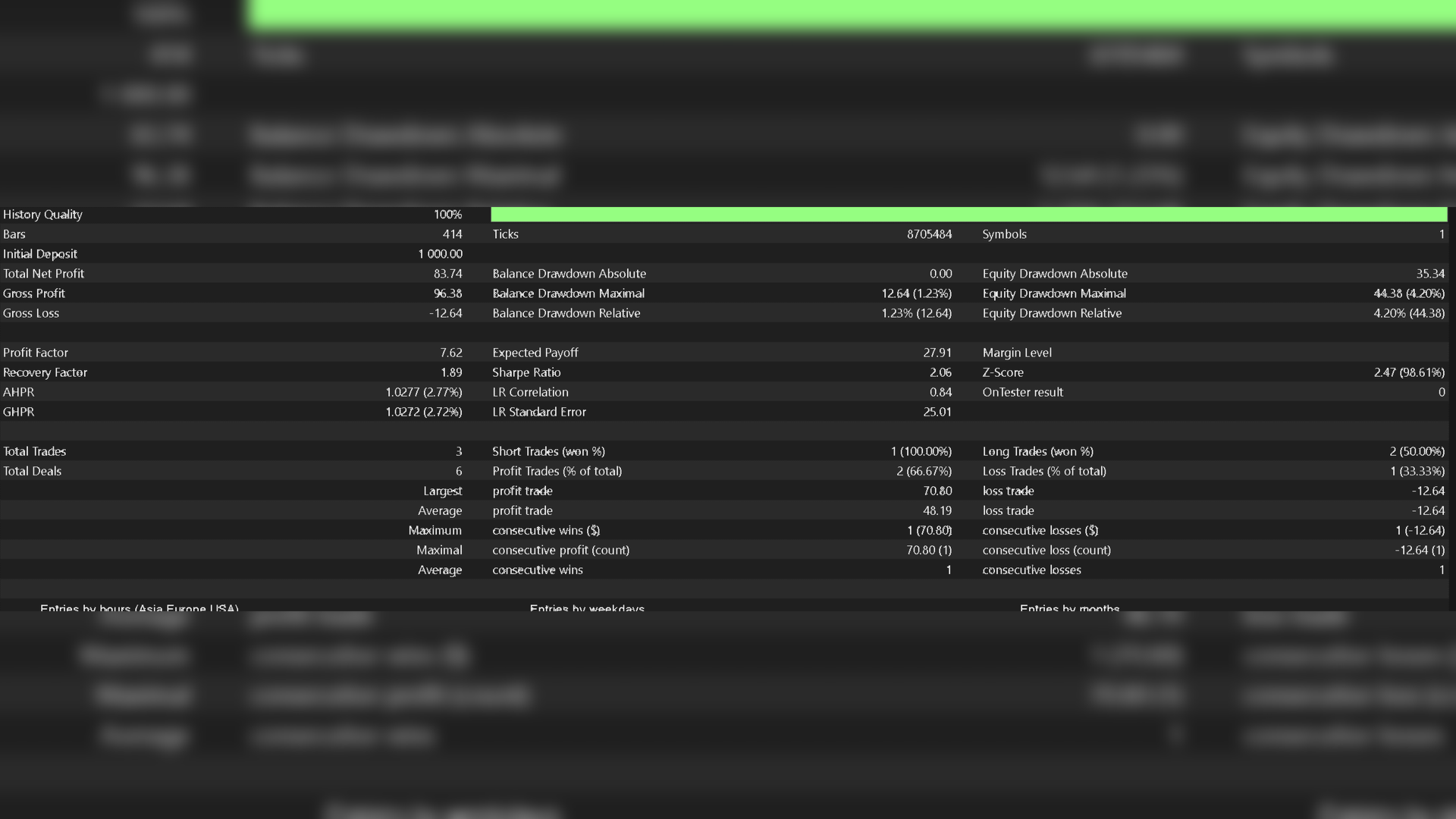Viewport: 1456px width, 819px height.
Task: Click the green History Quality progress bar
Action: pyautogui.click(x=968, y=215)
